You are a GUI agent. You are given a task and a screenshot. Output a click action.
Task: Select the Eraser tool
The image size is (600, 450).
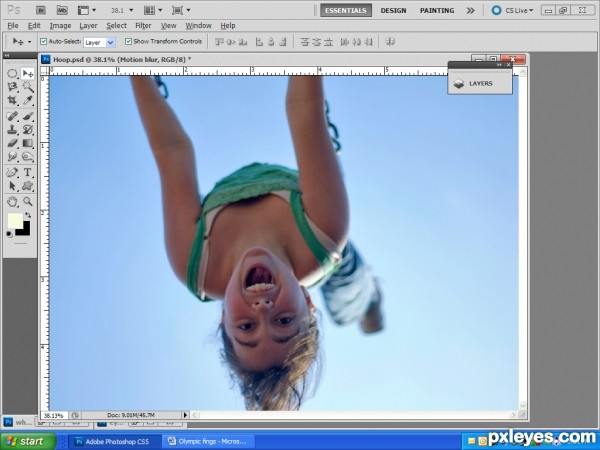[12, 143]
